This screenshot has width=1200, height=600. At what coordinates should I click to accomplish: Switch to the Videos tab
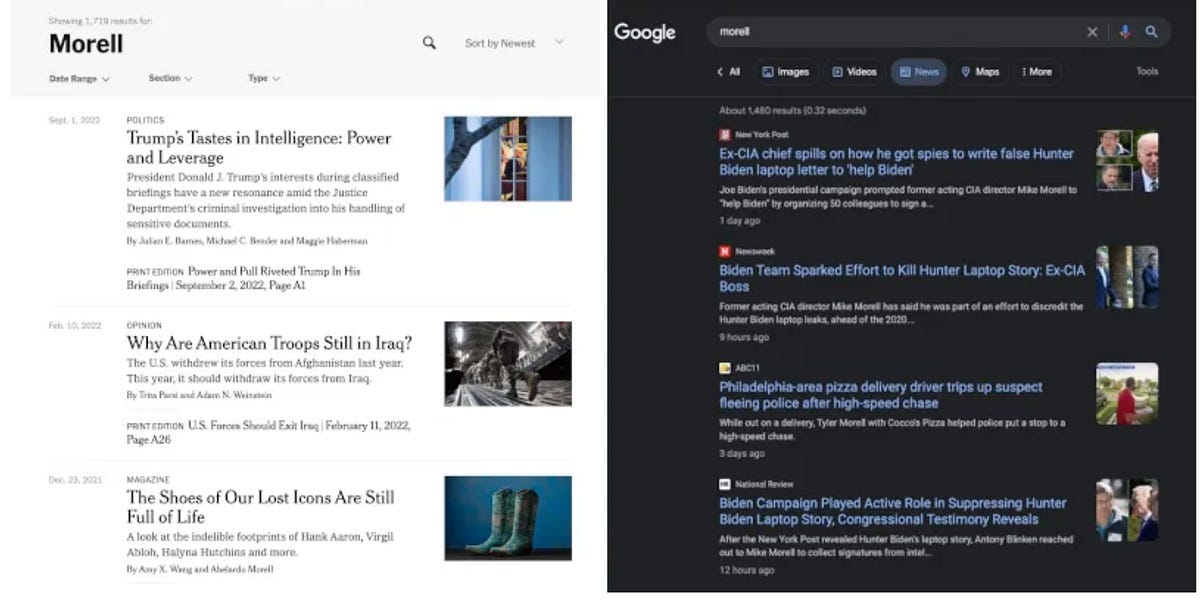pyautogui.click(x=854, y=72)
